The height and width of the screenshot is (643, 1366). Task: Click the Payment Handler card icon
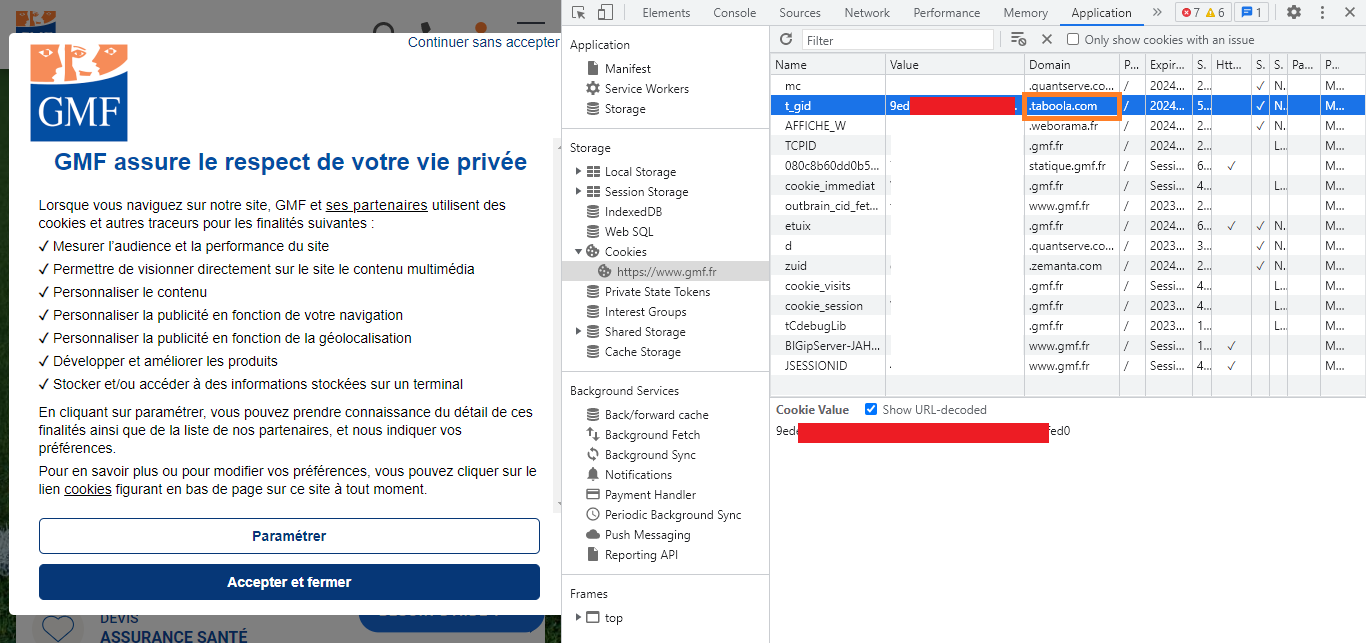click(593, 495)
